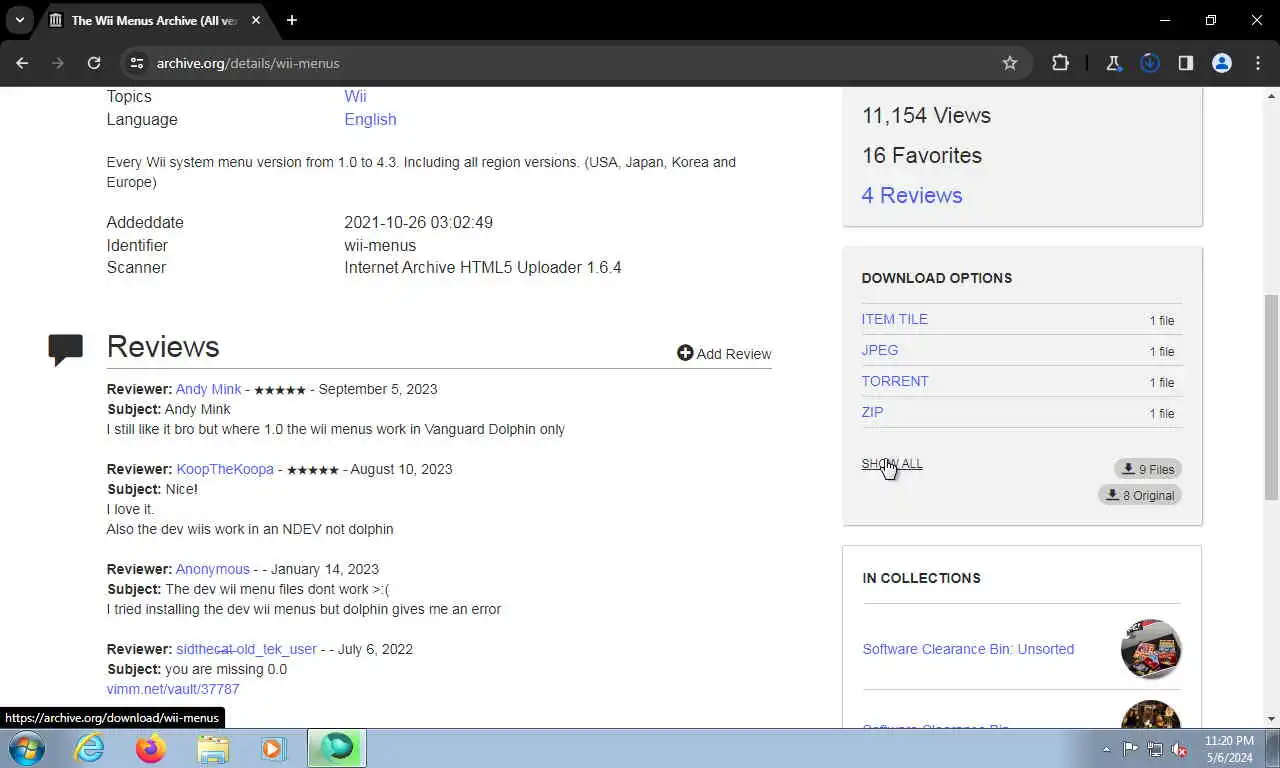This screenshot has height=768, width=1280.
Task: Open Chrome three-dot menu
Action: (x=1258, y=63)
